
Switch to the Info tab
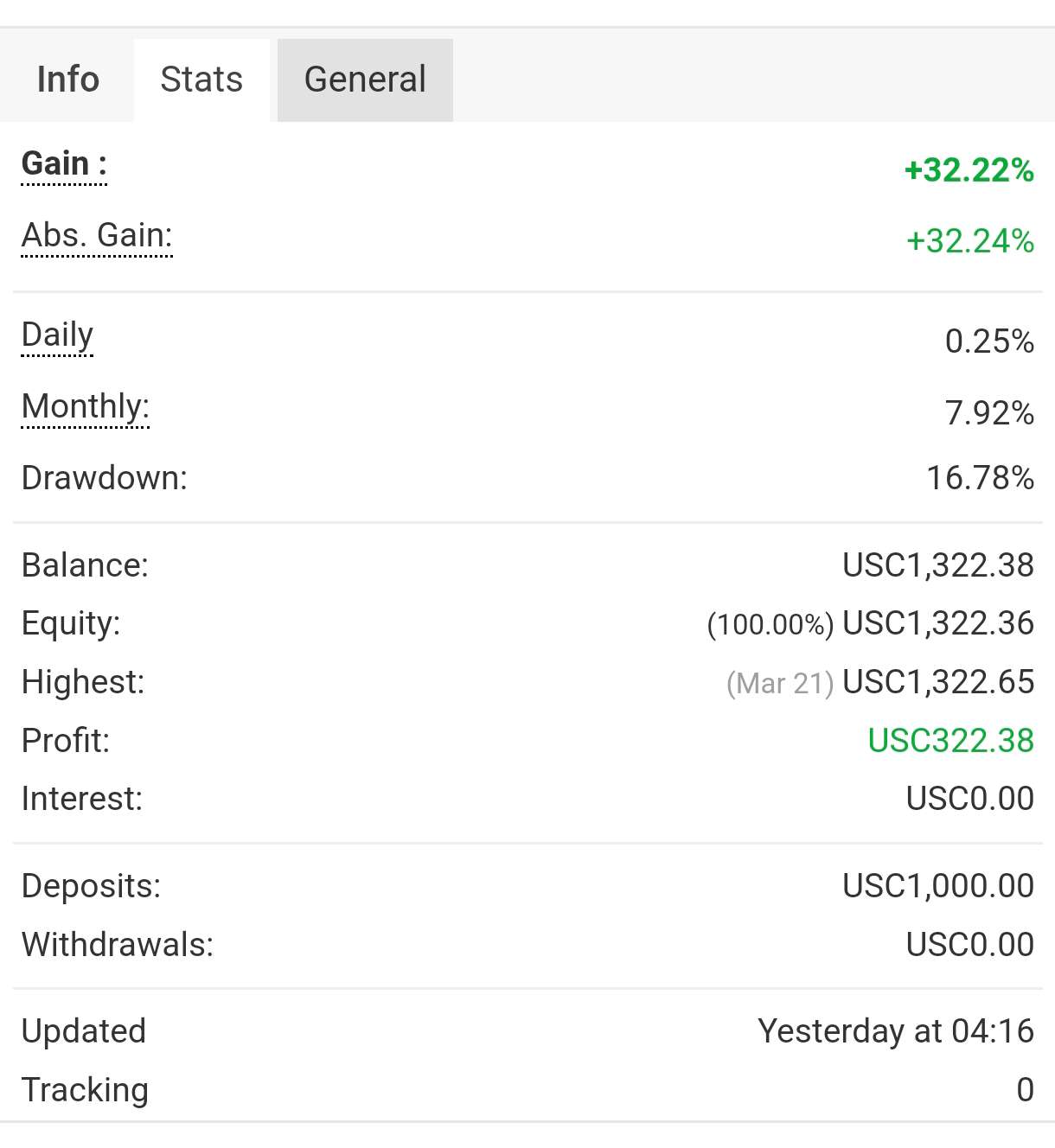point(67,80)
